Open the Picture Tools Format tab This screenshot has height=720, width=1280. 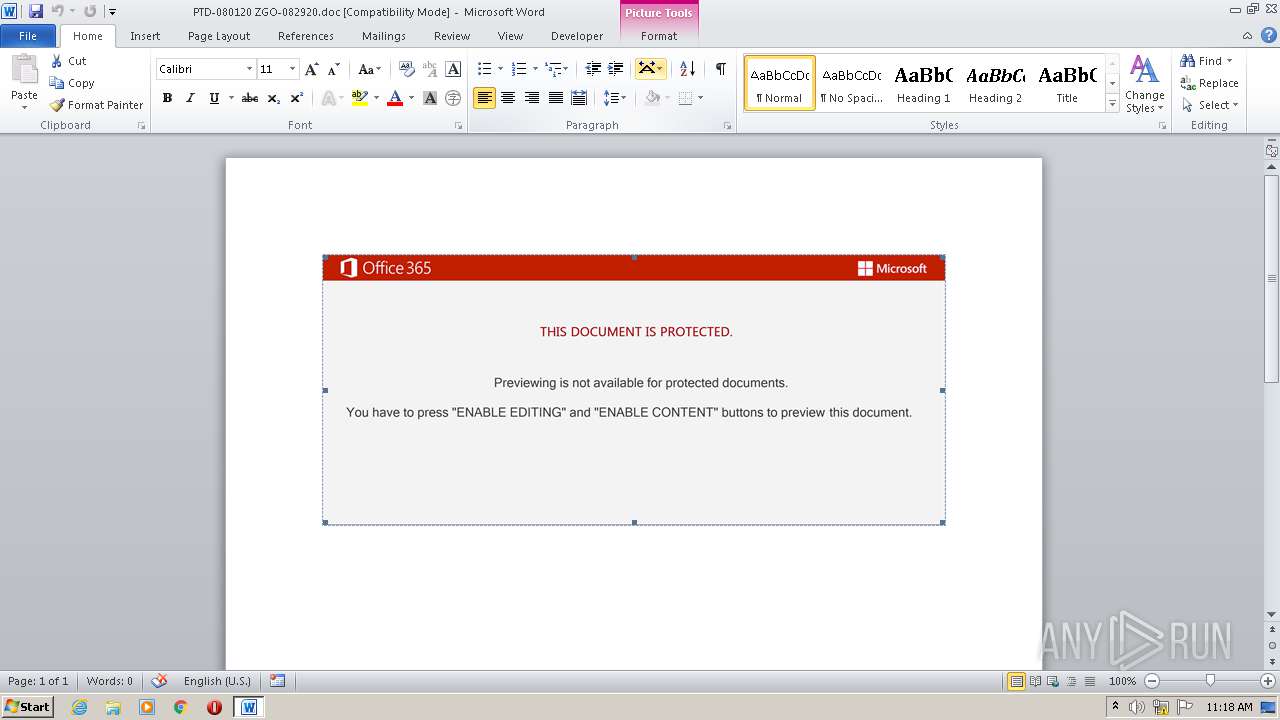[659, 36]
